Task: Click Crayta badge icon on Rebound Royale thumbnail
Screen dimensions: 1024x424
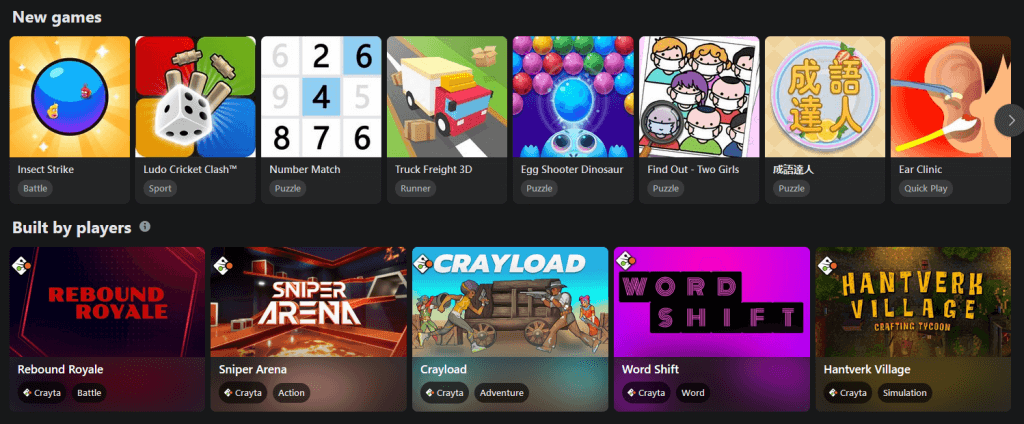Action: pos(22,264)
